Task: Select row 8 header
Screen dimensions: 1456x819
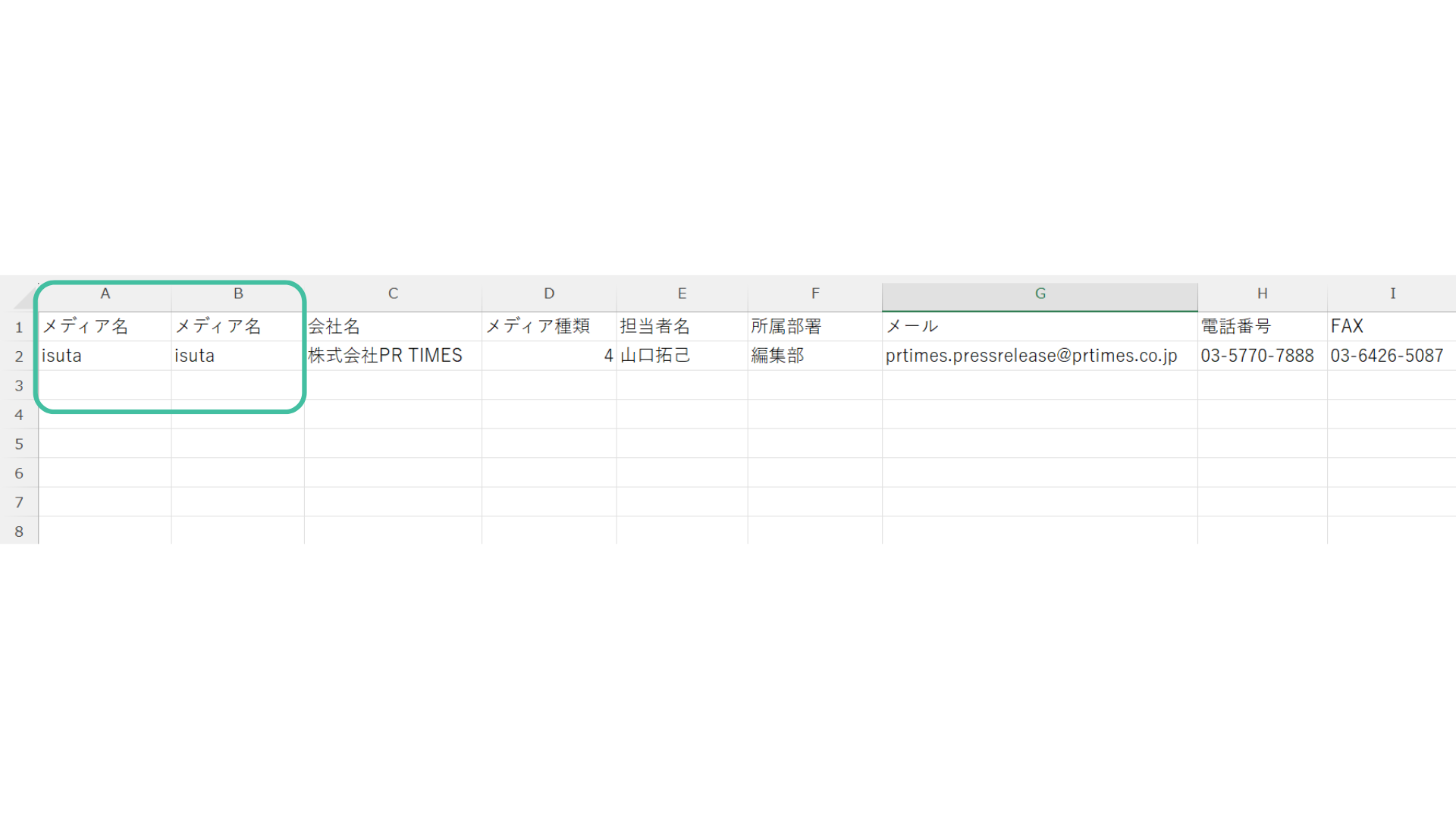Action: coord(19,532)
